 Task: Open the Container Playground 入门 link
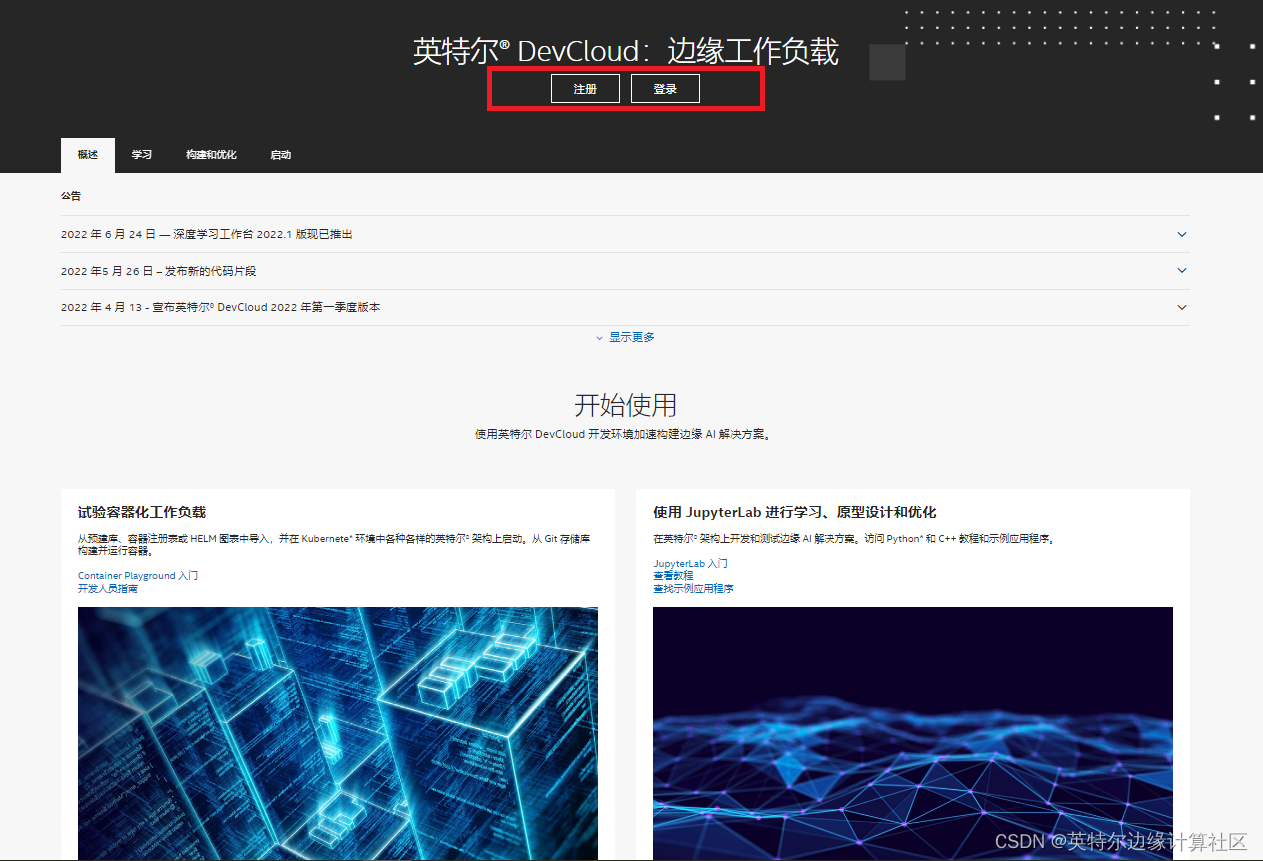pos(137,575)
